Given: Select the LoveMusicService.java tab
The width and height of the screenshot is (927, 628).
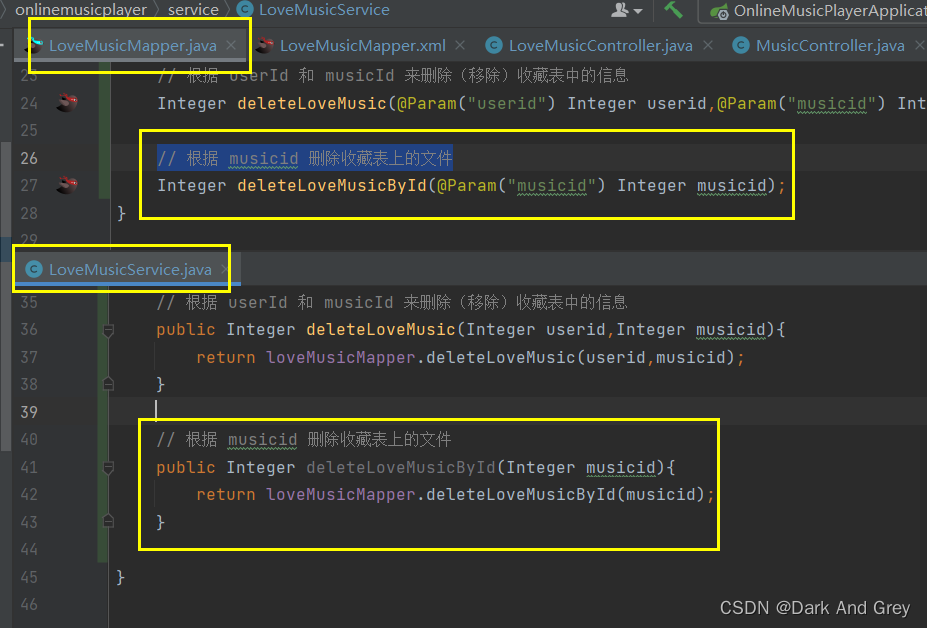Looking at the screenshot, I should pyautogui.click(x=130, y=270).
